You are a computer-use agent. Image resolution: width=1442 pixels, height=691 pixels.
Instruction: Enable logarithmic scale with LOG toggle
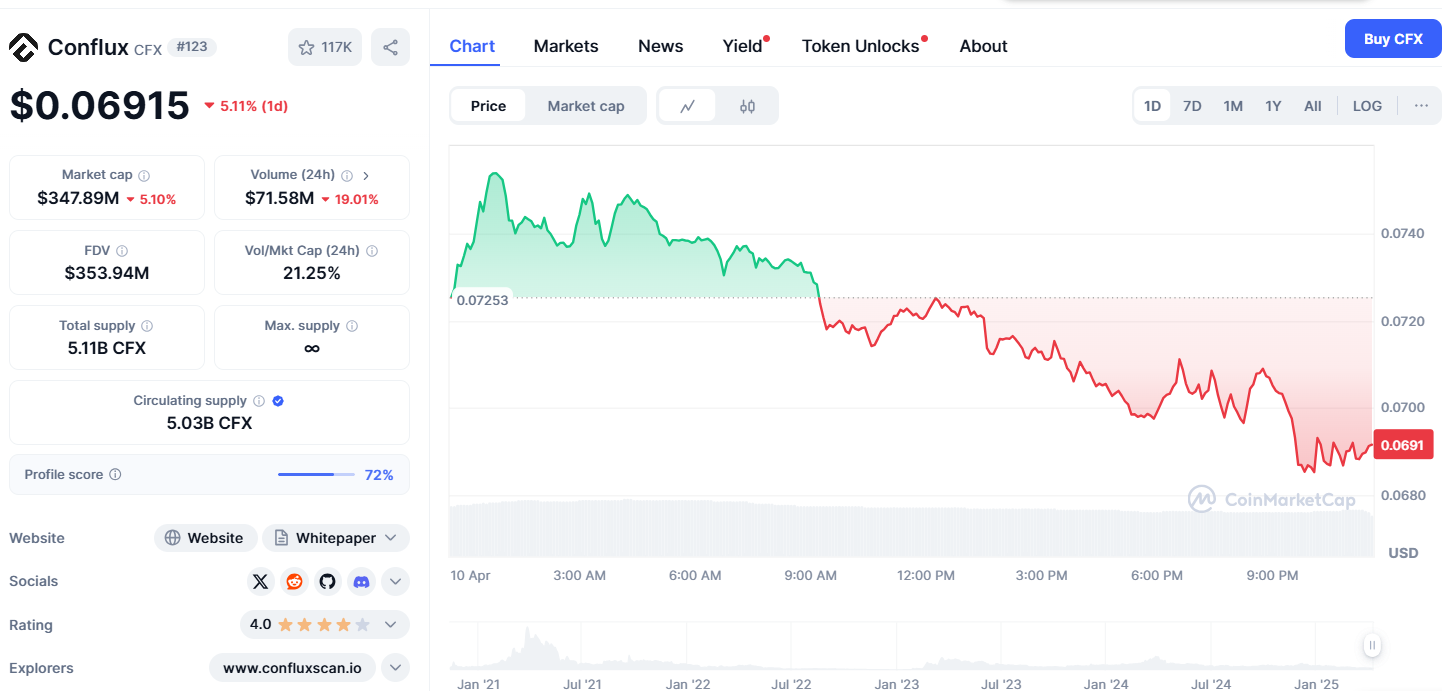click(x=1367, y=105)
